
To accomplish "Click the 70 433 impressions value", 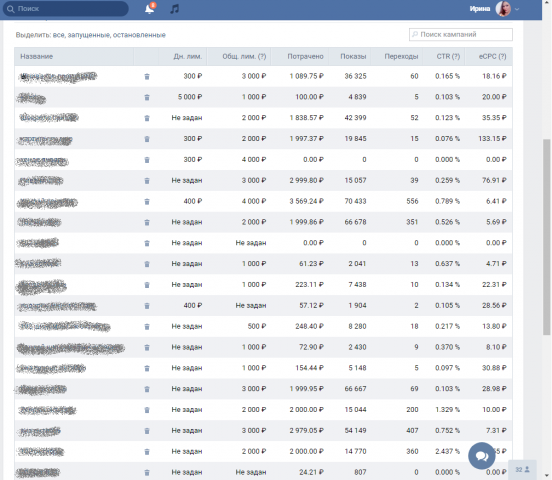I will click(355, 201).
